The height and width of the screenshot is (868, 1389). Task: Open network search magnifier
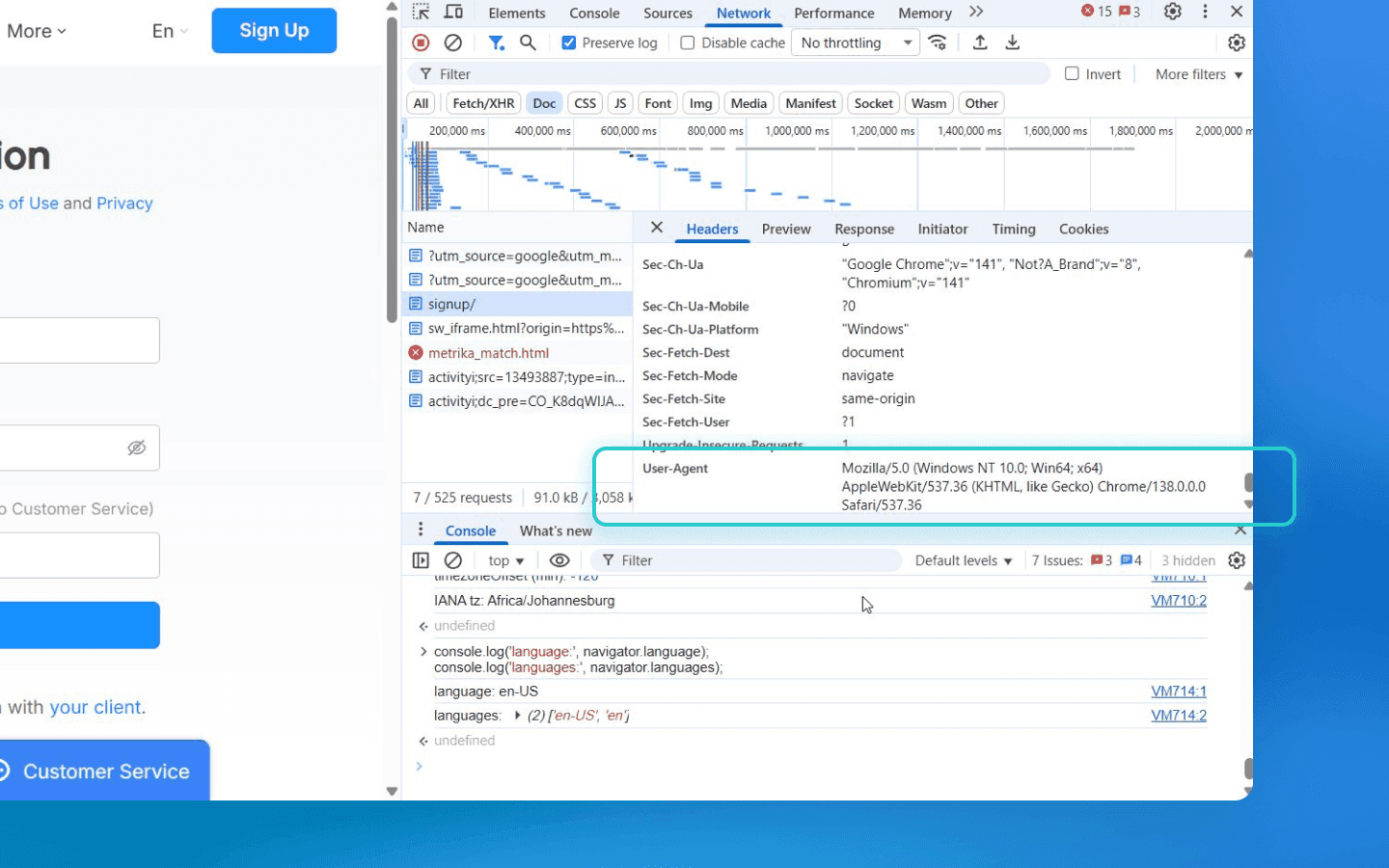pyautogui.click(x=528, y=42)
